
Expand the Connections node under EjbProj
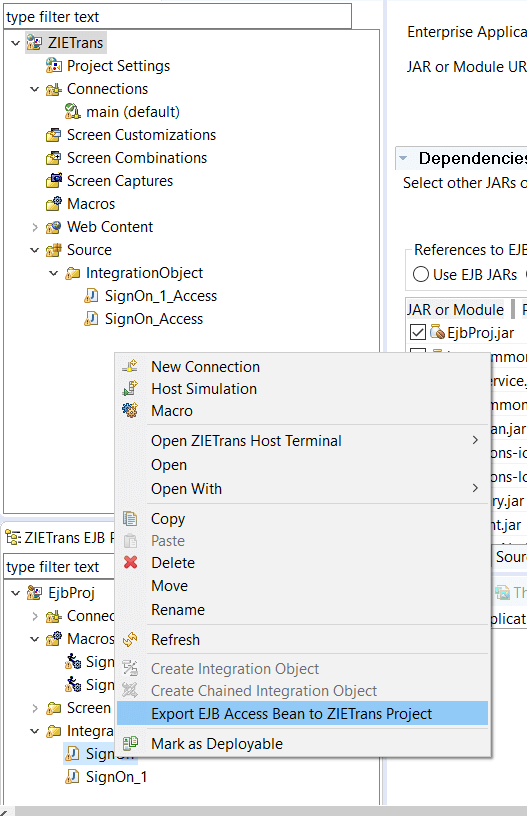click(35, 616)
